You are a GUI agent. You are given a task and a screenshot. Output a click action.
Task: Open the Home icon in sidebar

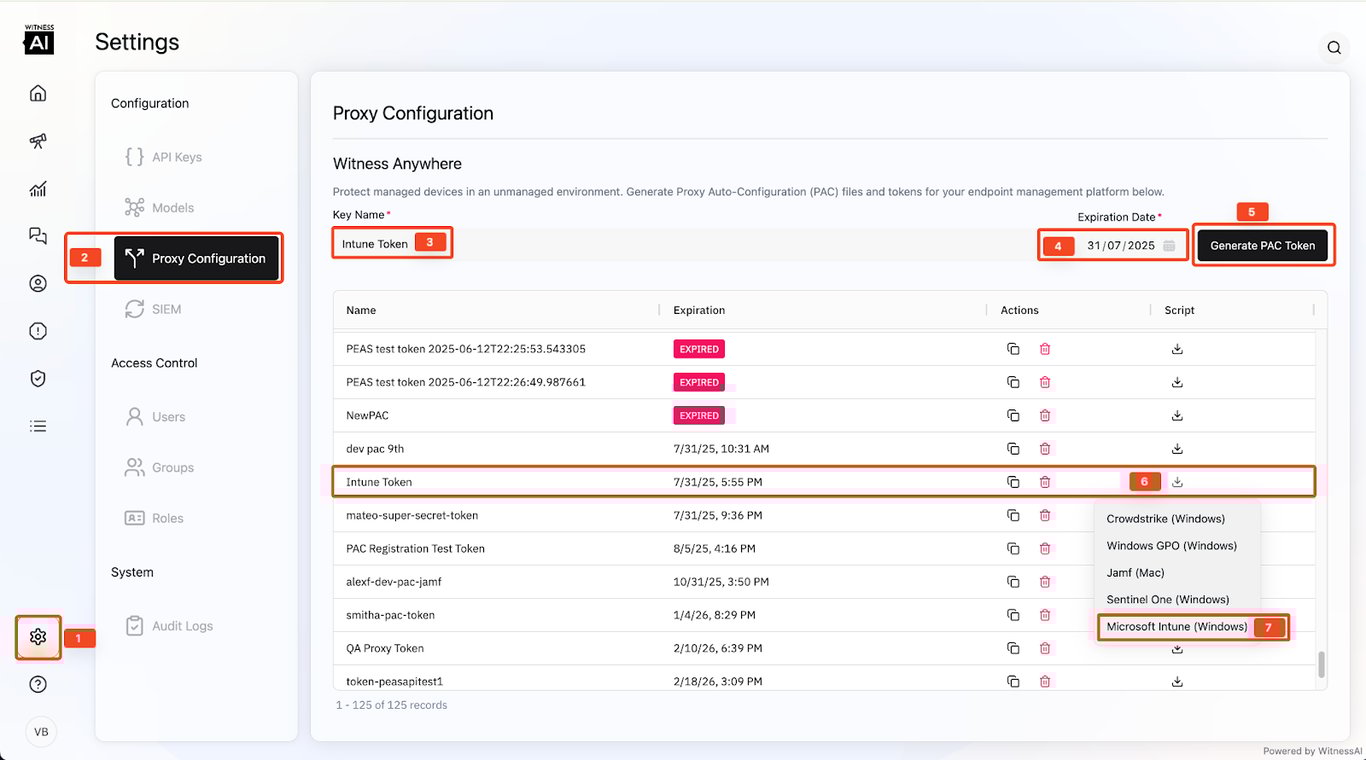coord(38,94)
